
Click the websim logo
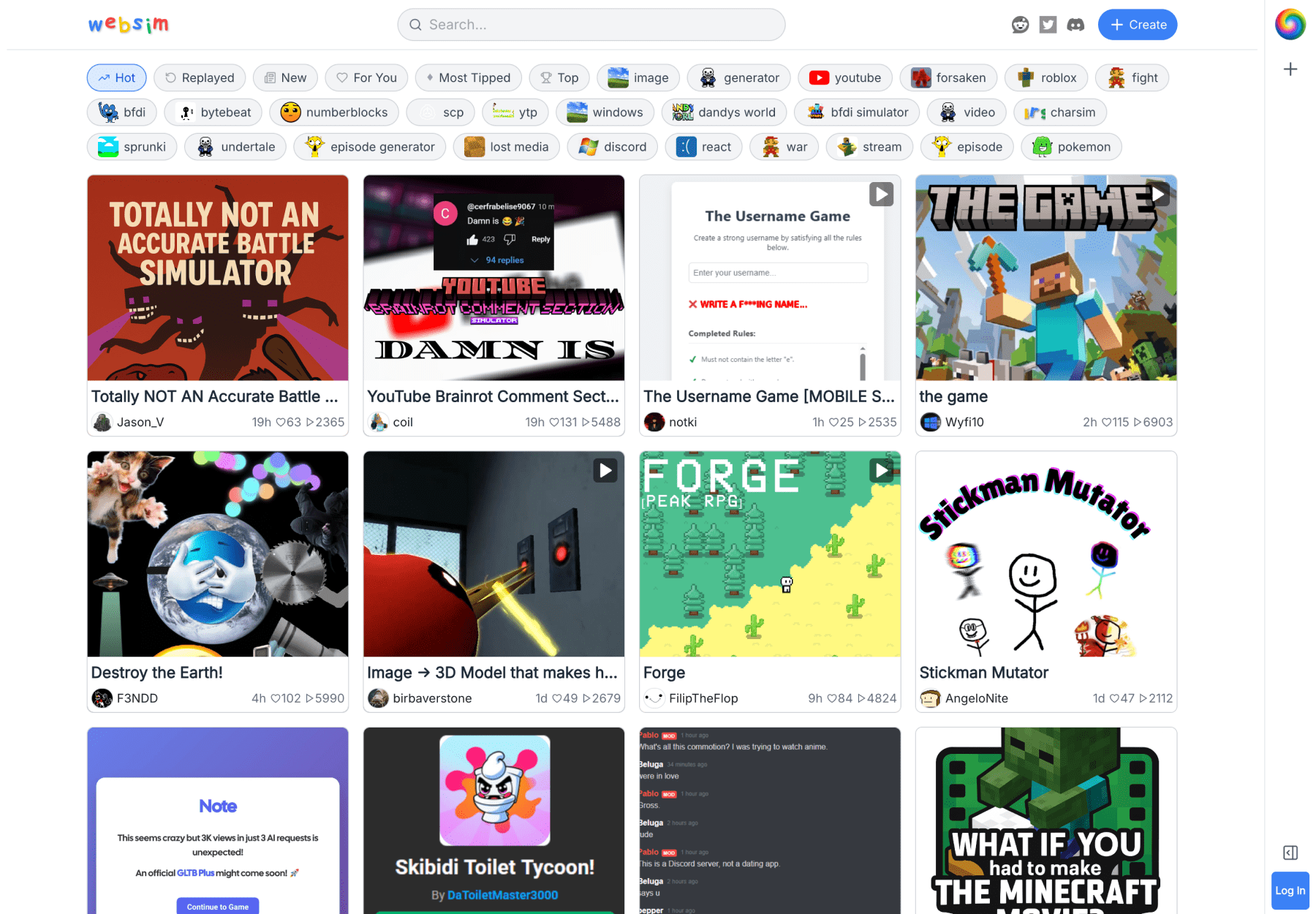129,25
